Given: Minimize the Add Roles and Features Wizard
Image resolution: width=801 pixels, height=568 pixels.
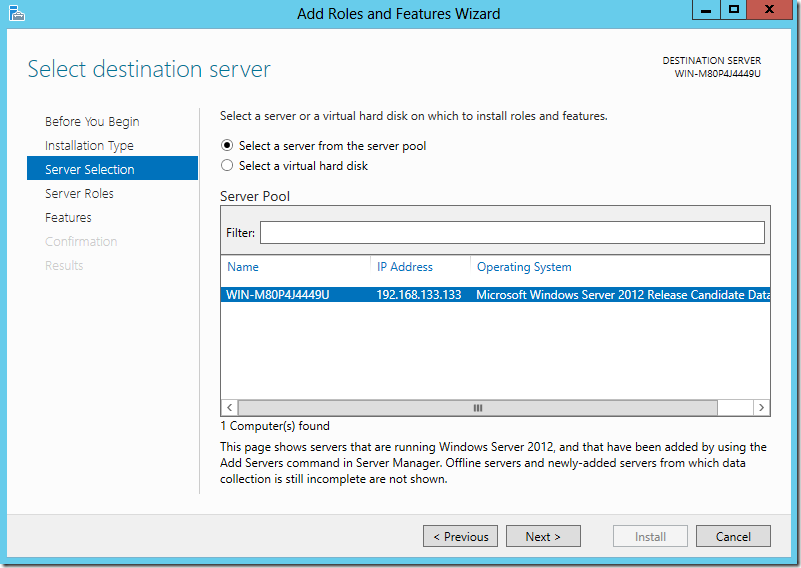Looking at the screenshot, I should point(707,10).
